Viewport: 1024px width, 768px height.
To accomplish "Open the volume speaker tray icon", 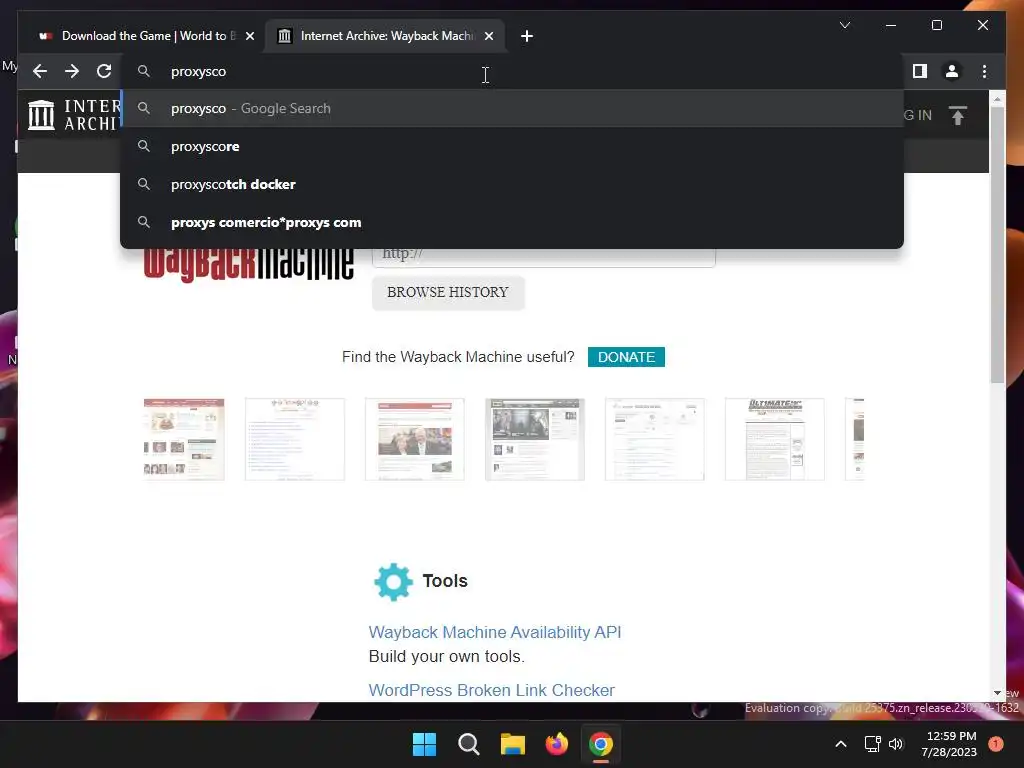I will pyautogui.click(x=896, y=744).
